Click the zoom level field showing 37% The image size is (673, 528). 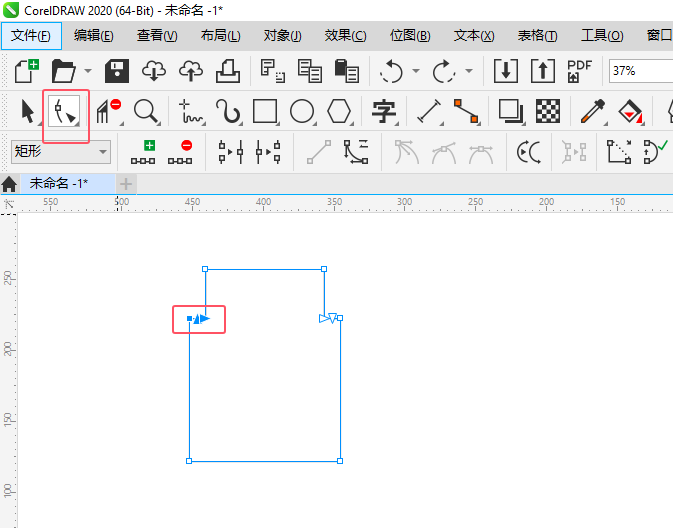click(640, 71)
